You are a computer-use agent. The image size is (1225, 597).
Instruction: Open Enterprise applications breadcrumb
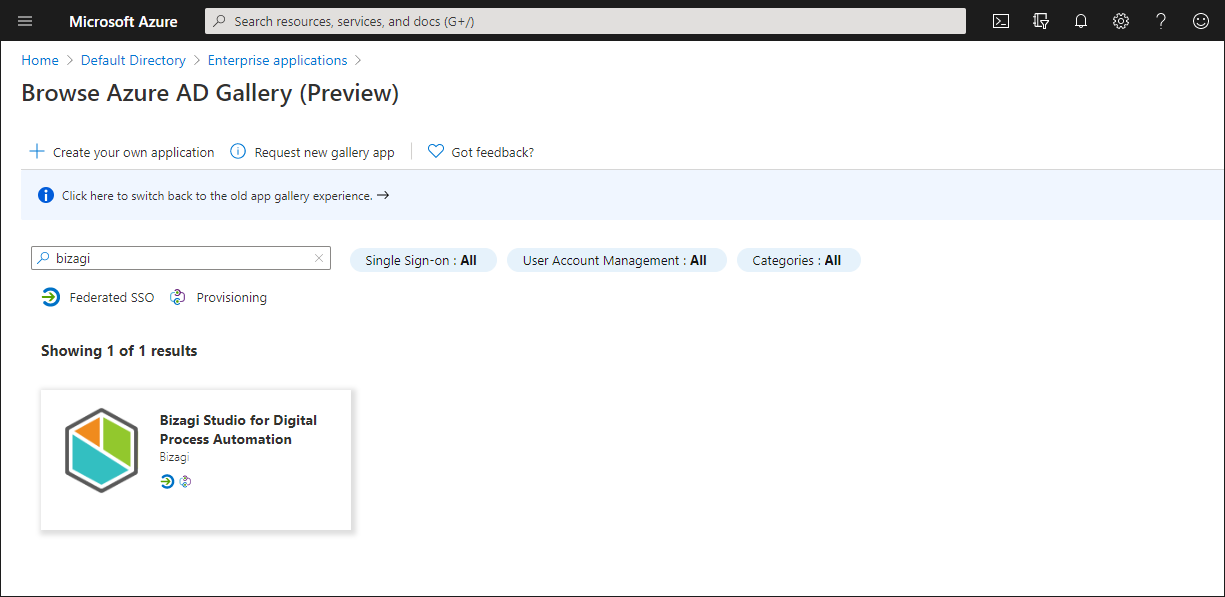[x=278, y=60]
